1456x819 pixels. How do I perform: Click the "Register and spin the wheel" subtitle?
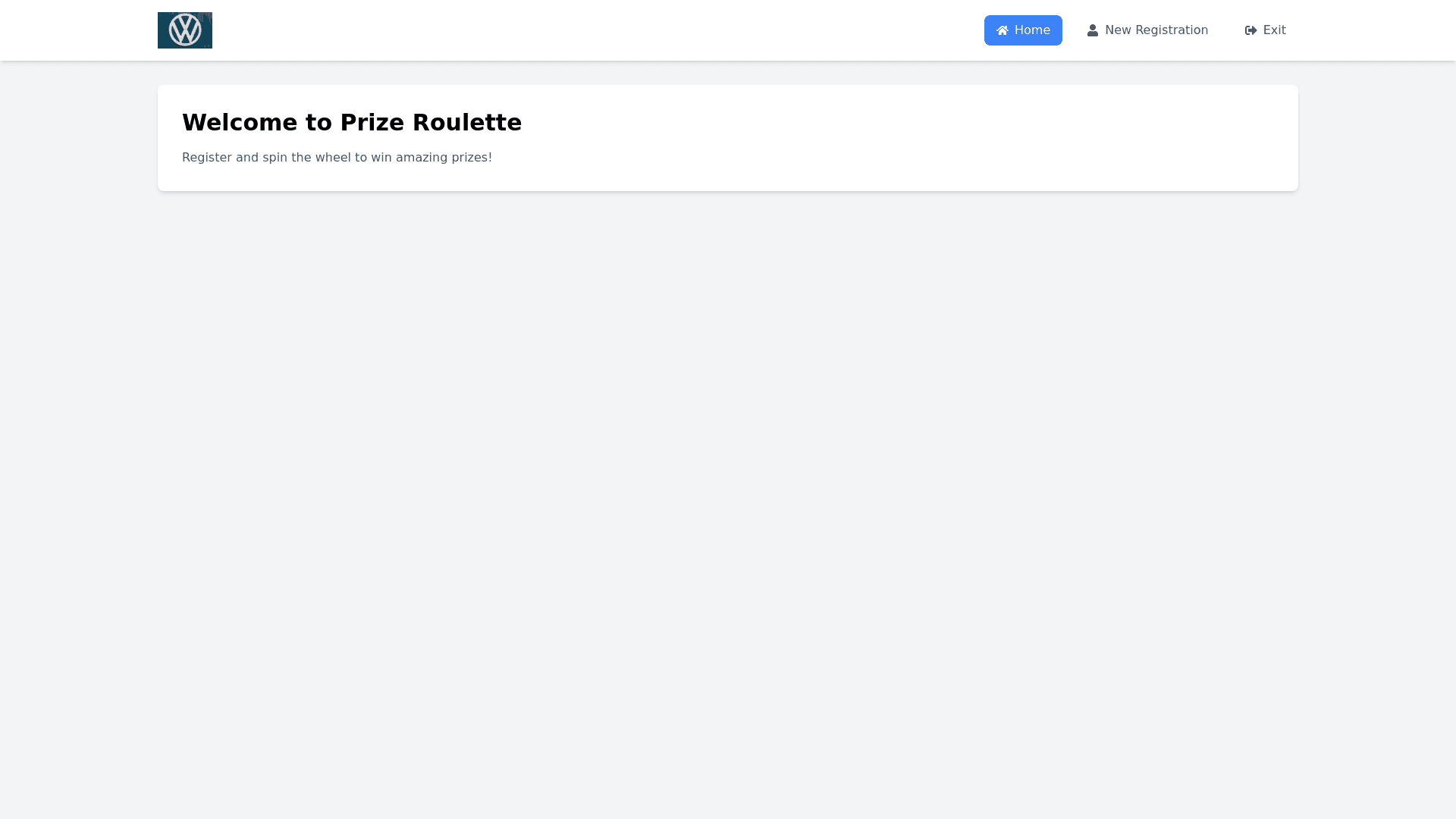pyautogui.click(x=337, y=158)
